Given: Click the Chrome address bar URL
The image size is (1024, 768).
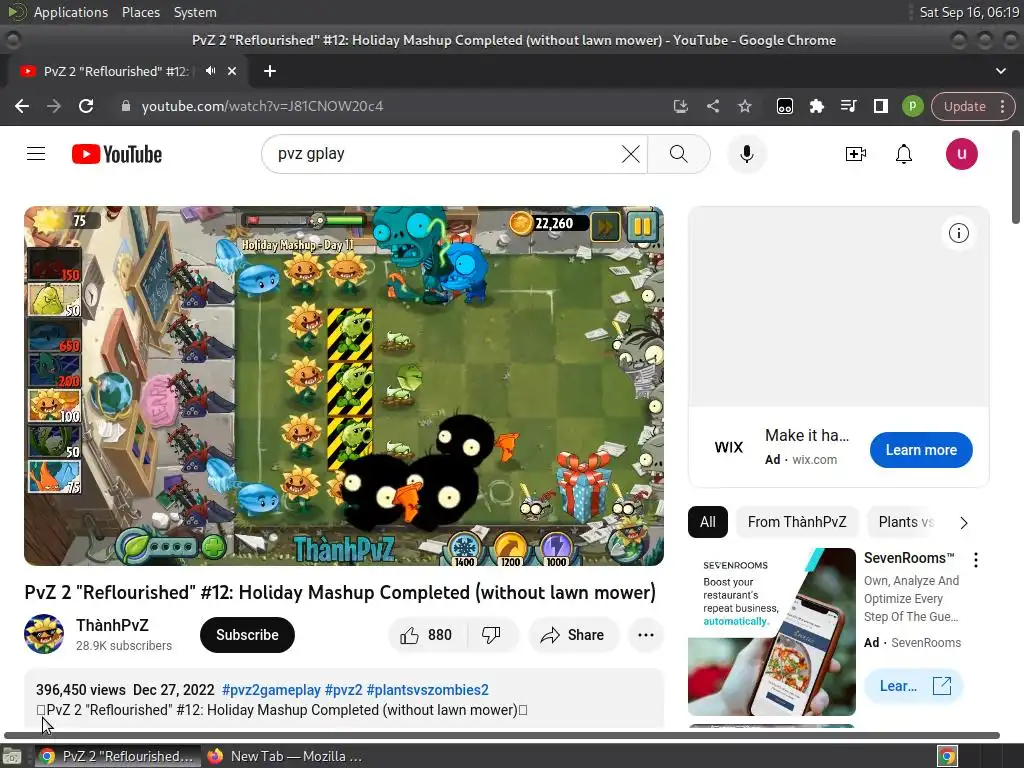Looking at the screenshot, I should click(x=262, y=106).
